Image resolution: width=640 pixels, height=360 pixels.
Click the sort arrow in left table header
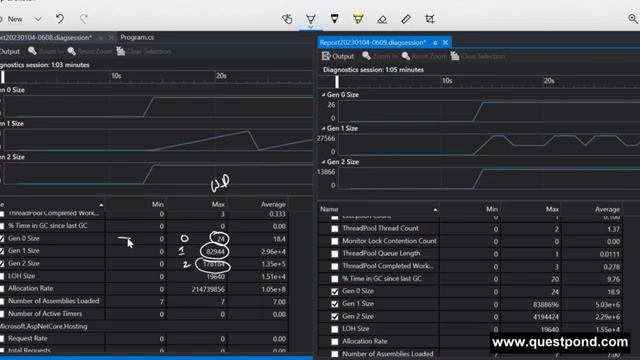(x=101, y=204)
